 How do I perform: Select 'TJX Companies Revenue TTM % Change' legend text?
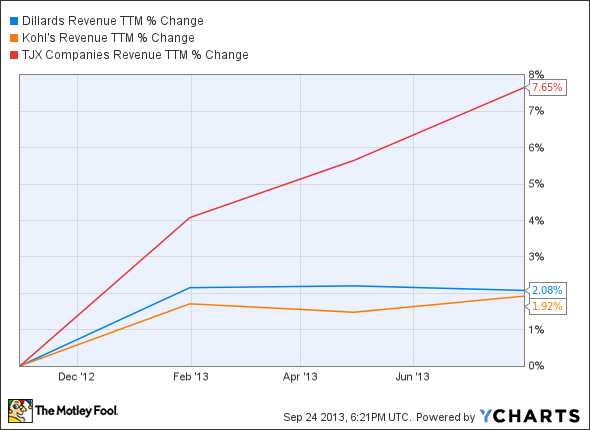(135, 55)
